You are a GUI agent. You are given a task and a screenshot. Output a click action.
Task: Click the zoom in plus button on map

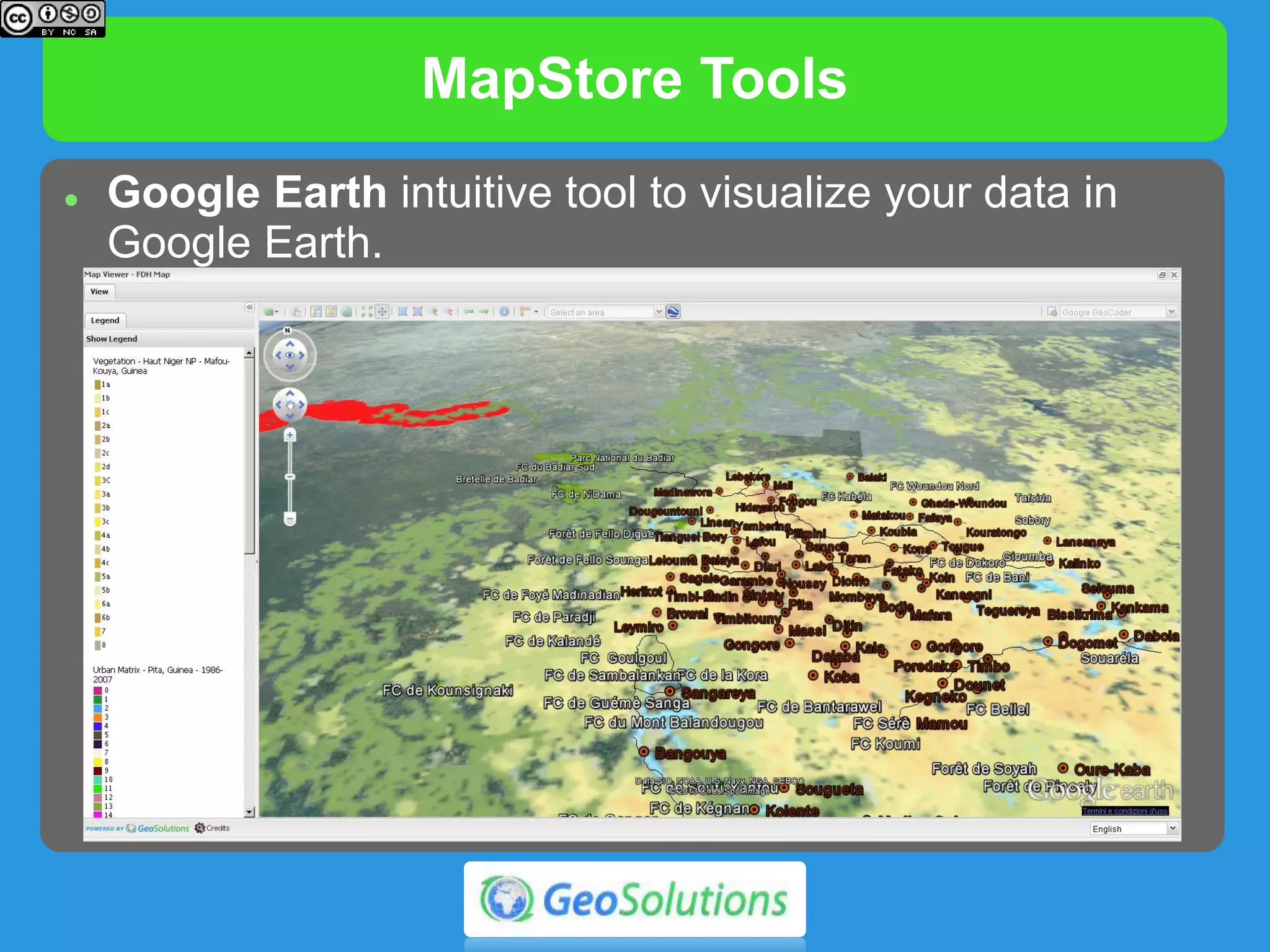click(290, 435)
